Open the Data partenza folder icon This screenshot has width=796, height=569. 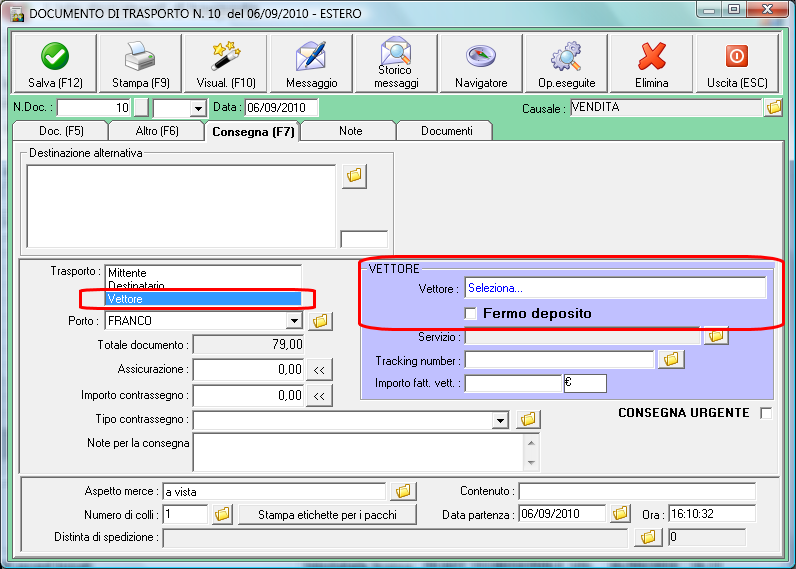coord(620,513)
